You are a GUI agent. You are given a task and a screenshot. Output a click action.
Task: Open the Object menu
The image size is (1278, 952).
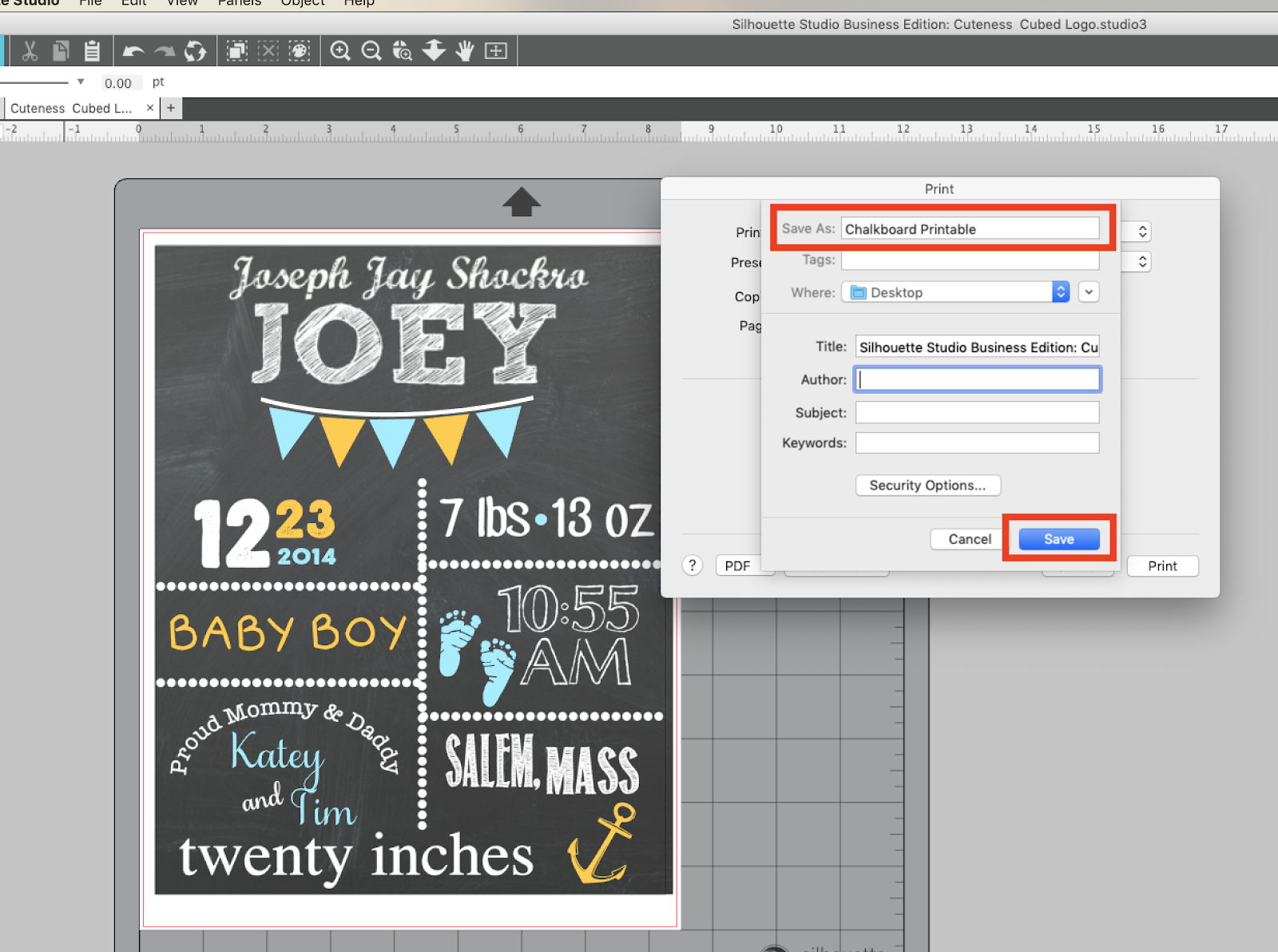click(303, 3)
